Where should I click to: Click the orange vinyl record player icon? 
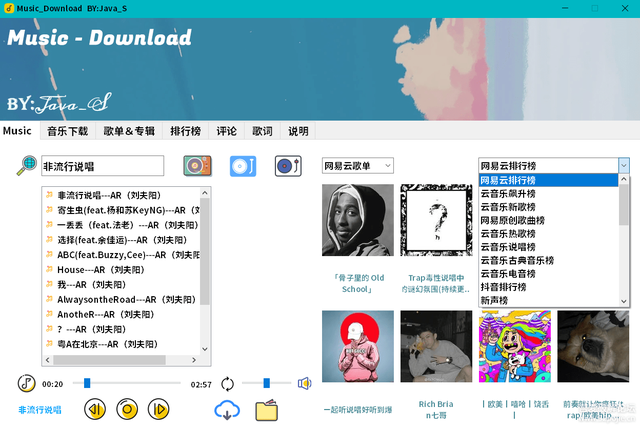tap(198, 166)
